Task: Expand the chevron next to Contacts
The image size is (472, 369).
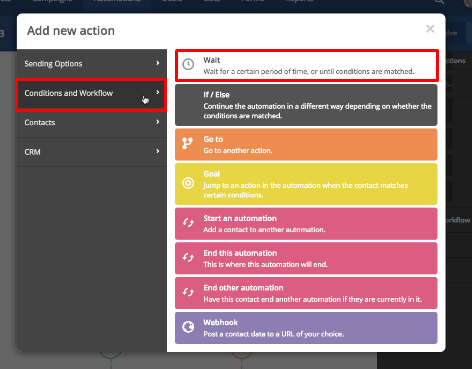Action: (x=158, y=122)
